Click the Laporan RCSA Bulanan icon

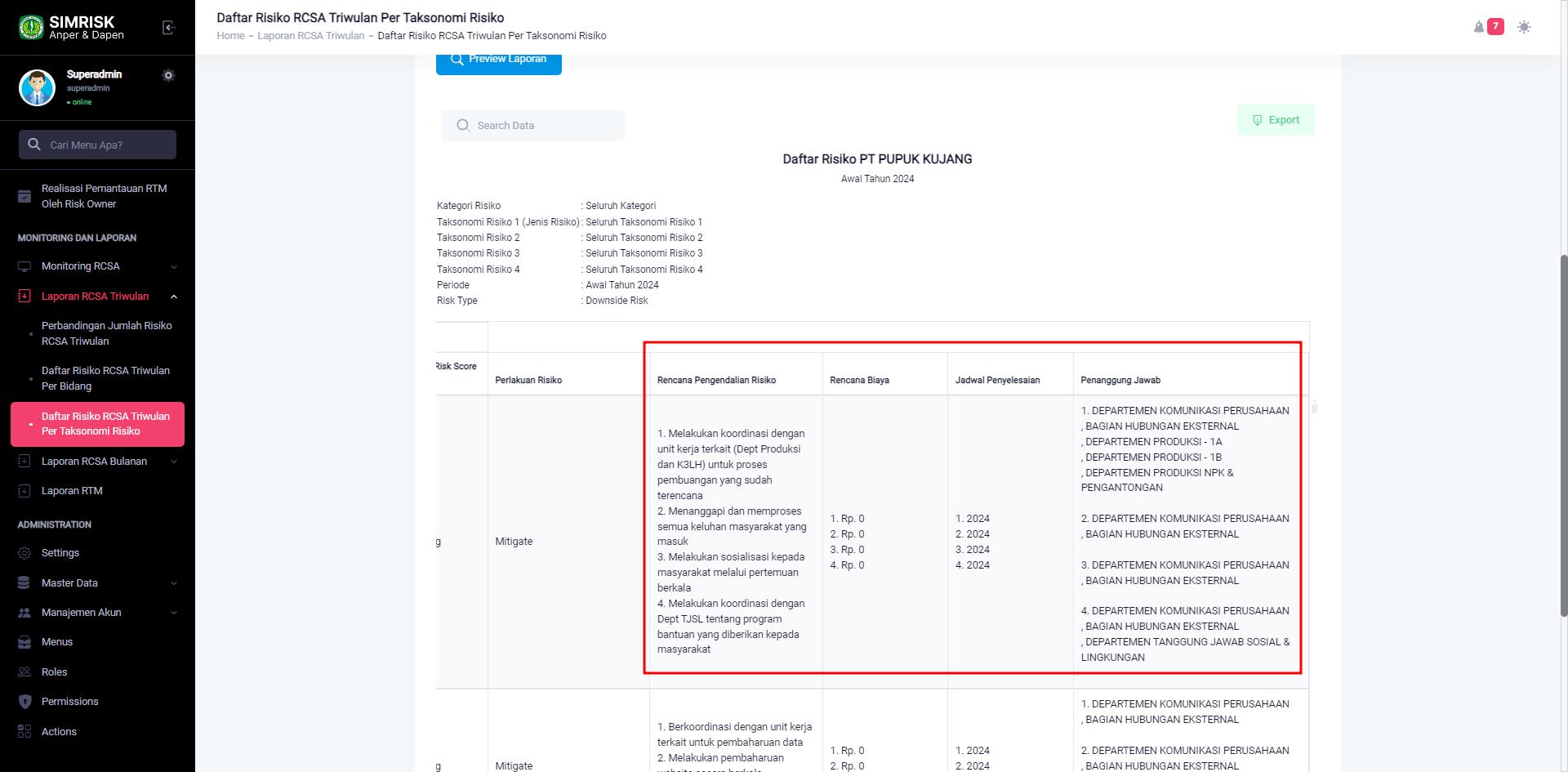coord(24,462)
